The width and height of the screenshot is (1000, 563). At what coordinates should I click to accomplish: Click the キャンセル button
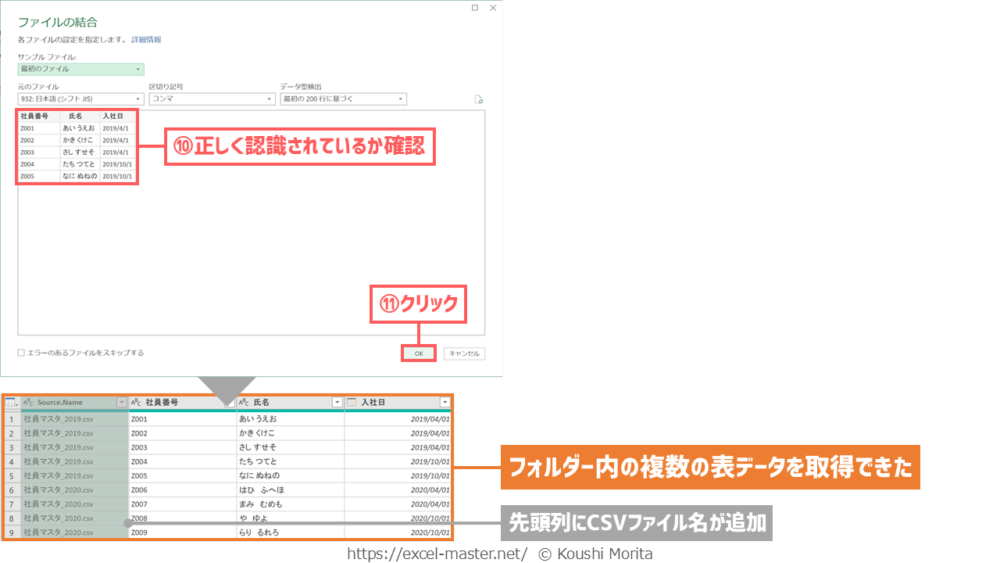[464, 353]
